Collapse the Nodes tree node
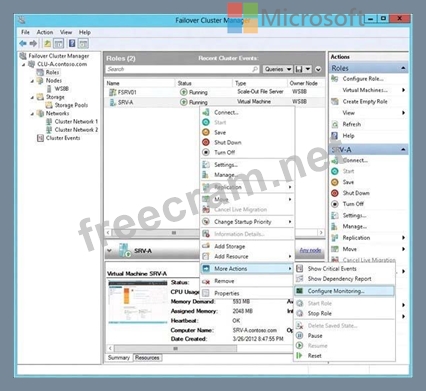The width and height of the screenshot is (426, 391). tap(32, 81)
